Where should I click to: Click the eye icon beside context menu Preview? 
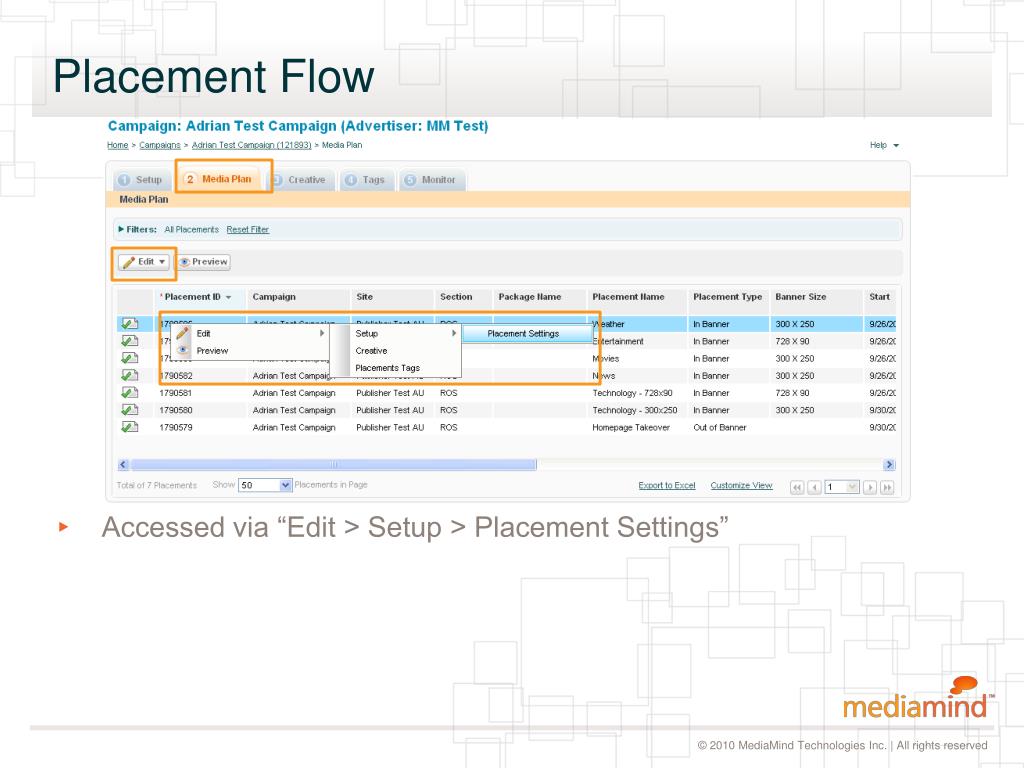(x=183, y=350)
